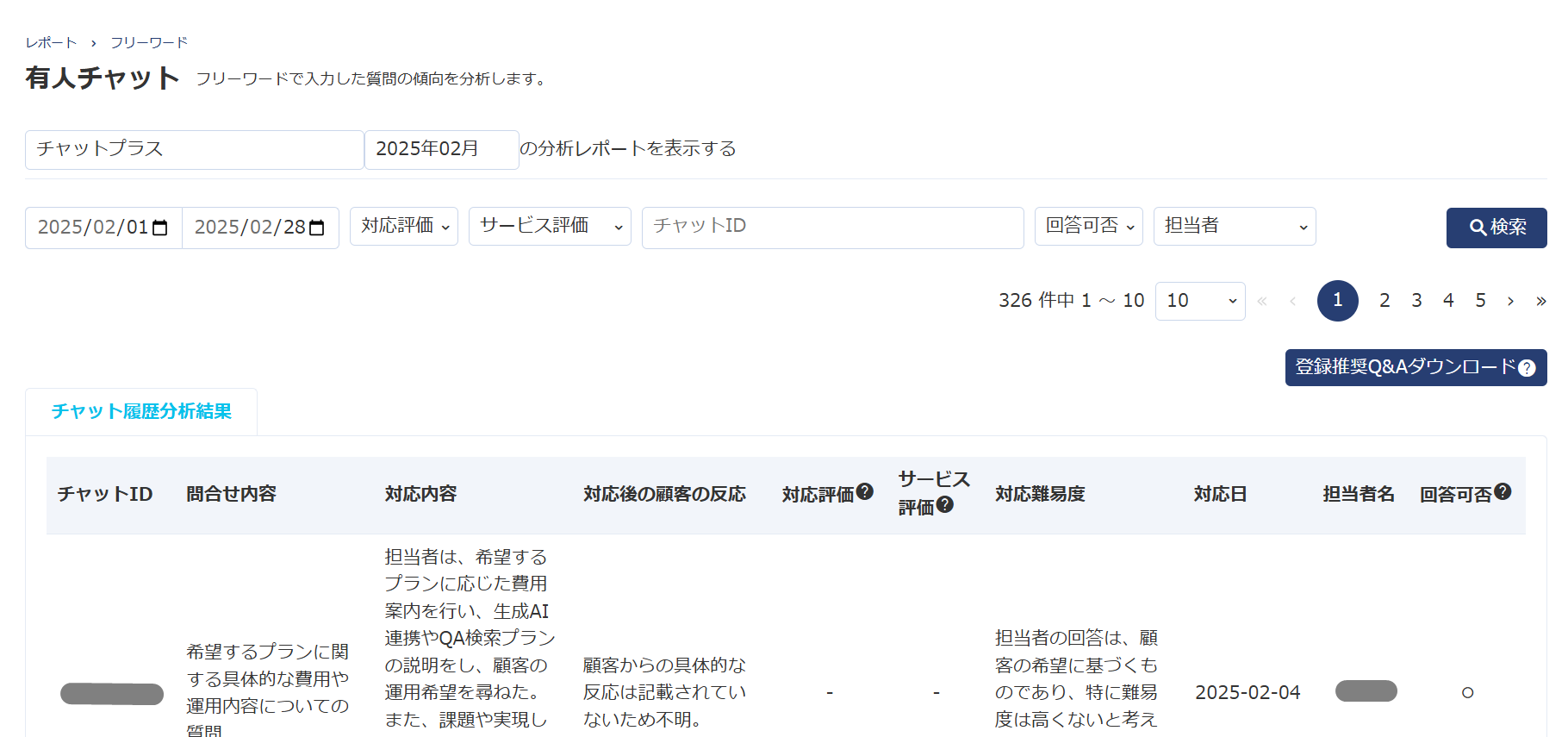The width and height of the screenshot is (1568, 737).
Task: Click help icon on Q&A download button
Action: click(1527, 368)
